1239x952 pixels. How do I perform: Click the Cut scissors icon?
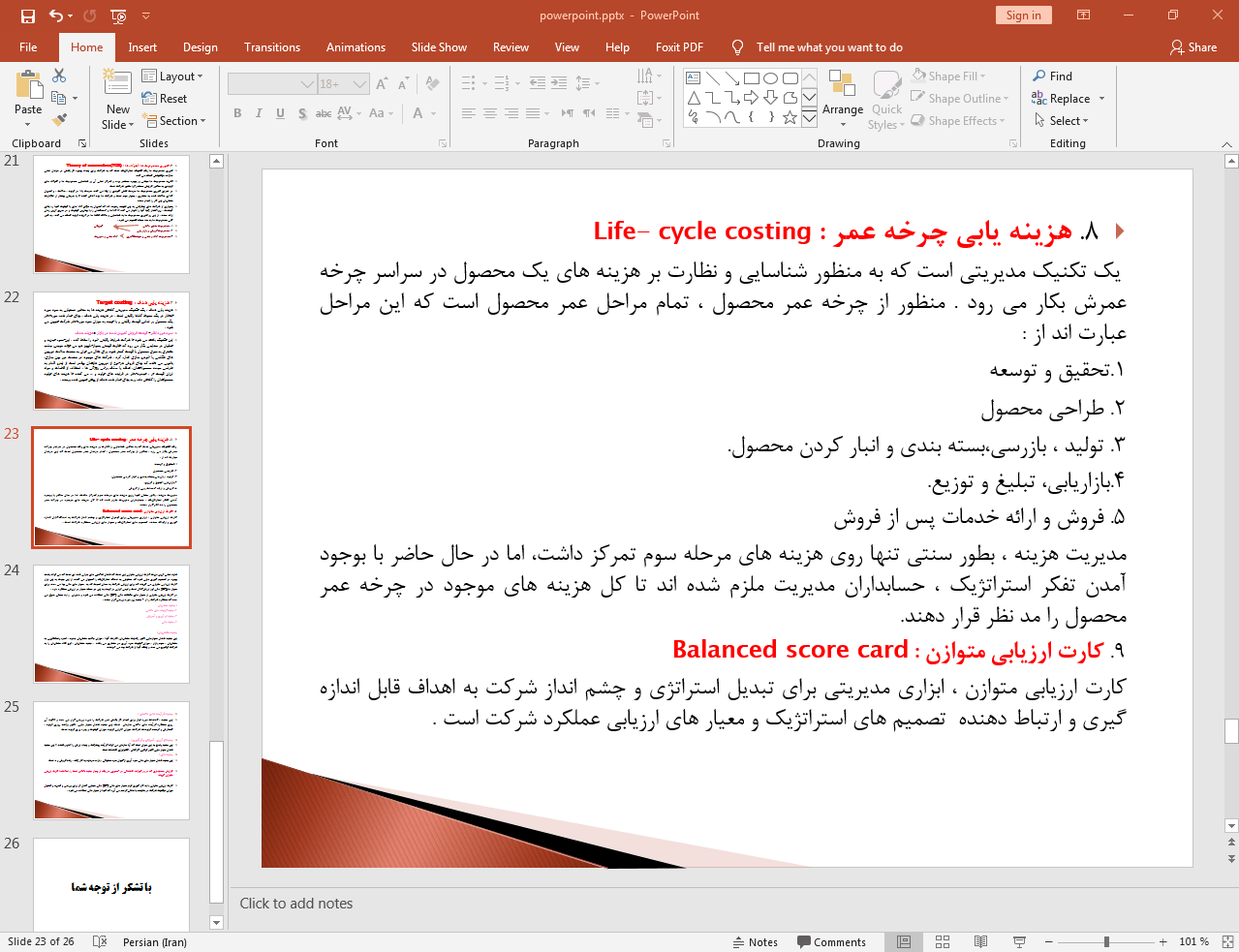(x=60, y=76)
